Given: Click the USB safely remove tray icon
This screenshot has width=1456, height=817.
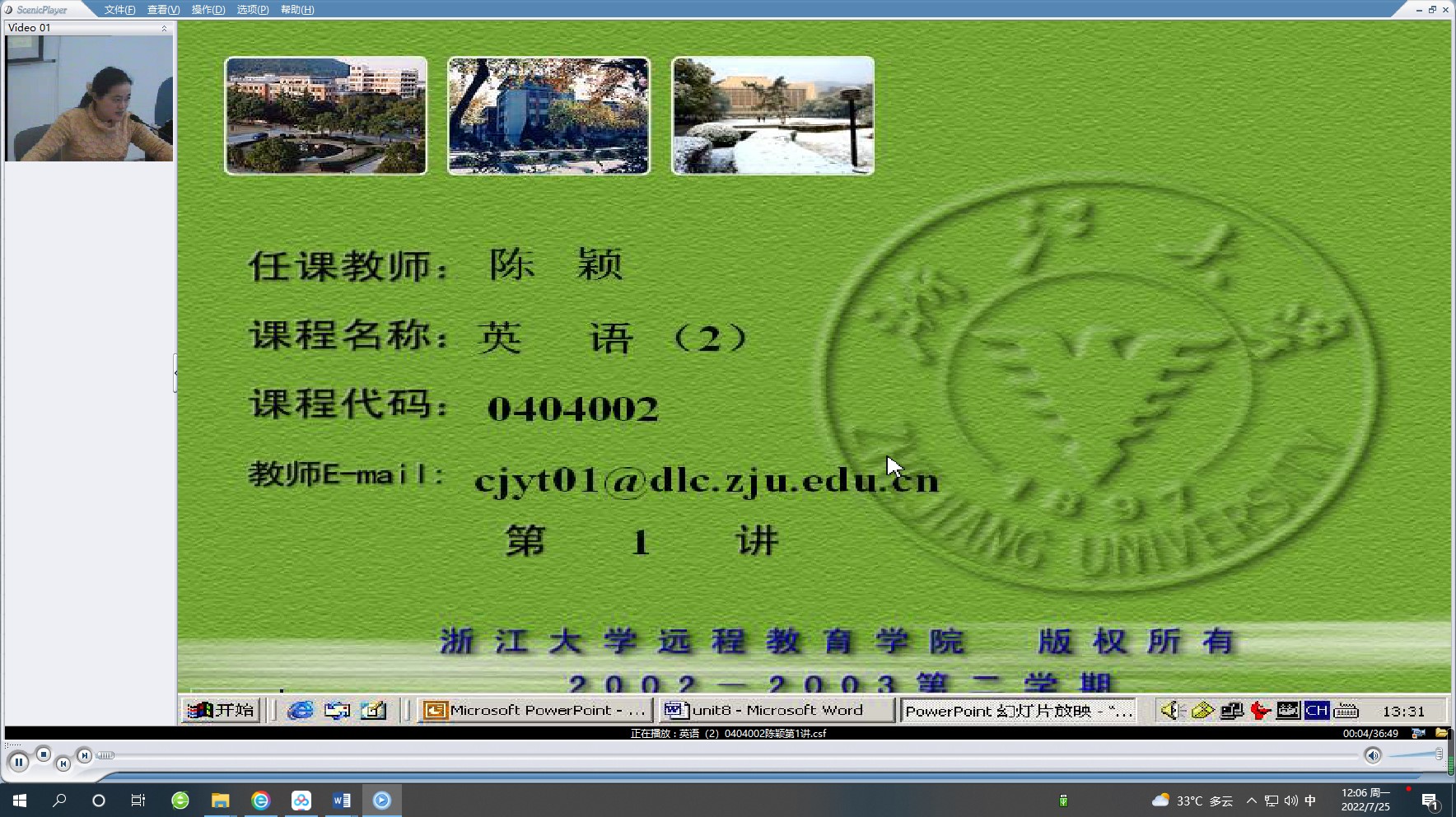Looking at the screenshot, I should tap(1063, 801).
